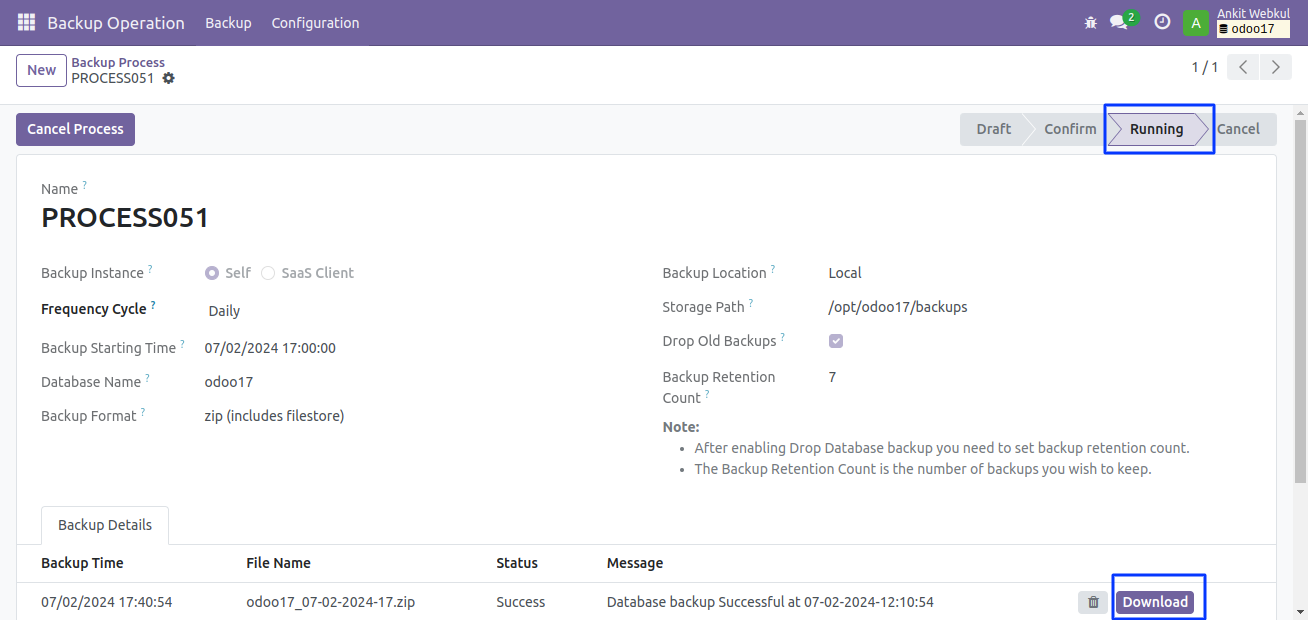Open the Configuration menu
The image size is (1308, 620).
coord(315,22)
